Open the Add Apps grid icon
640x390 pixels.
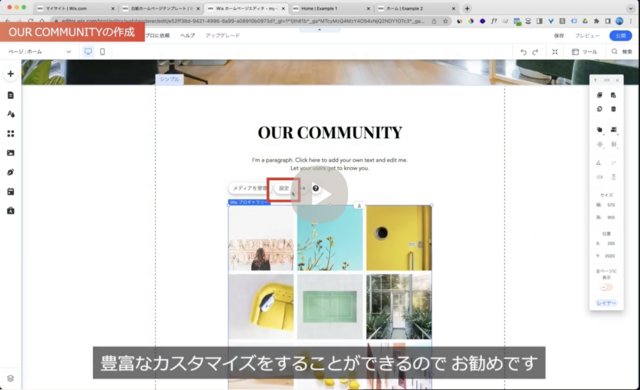pyautogui.click(x=11, y=133)
